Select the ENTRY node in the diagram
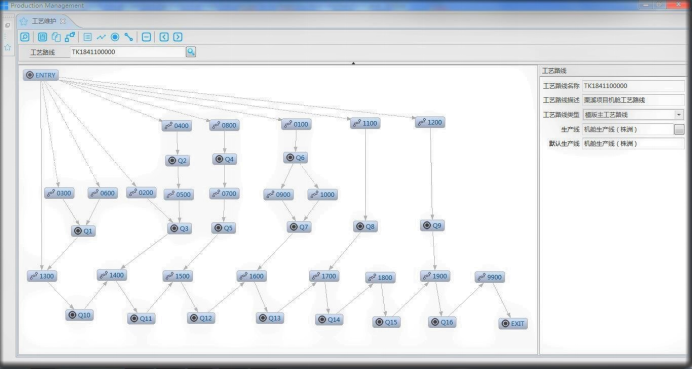 point(41,75)
